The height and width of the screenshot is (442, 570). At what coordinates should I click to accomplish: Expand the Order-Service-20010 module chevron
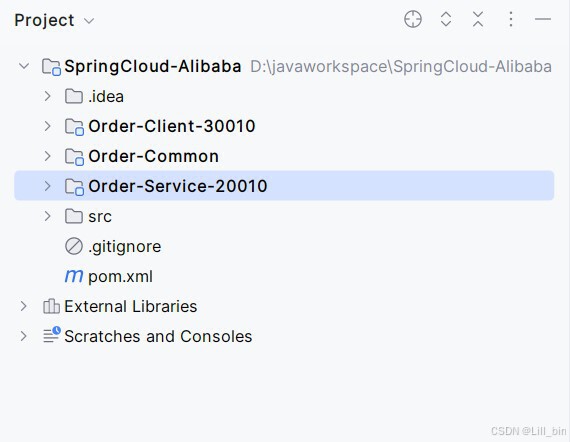coord(47,186)
